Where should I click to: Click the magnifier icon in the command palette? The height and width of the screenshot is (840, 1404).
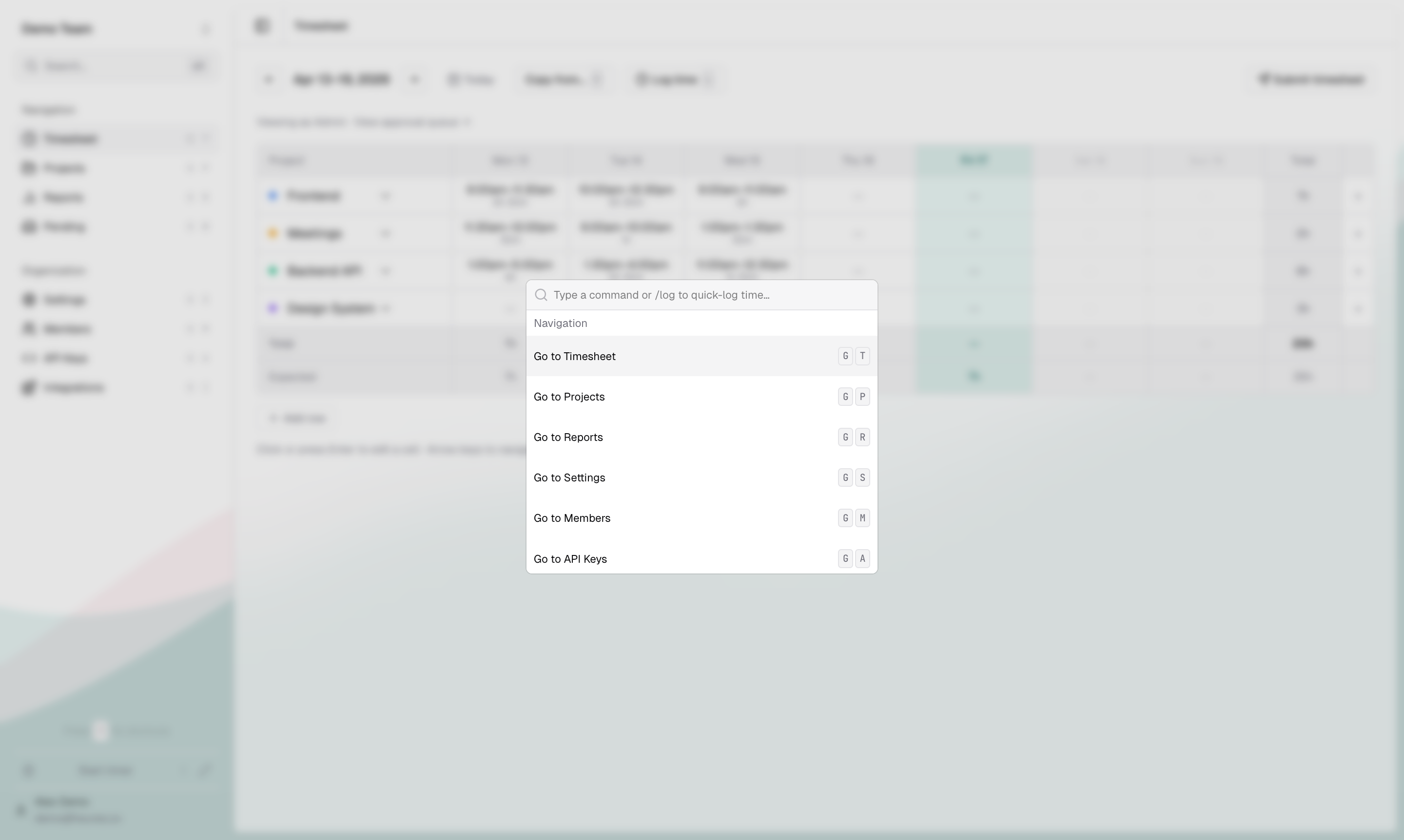(541, 294)
